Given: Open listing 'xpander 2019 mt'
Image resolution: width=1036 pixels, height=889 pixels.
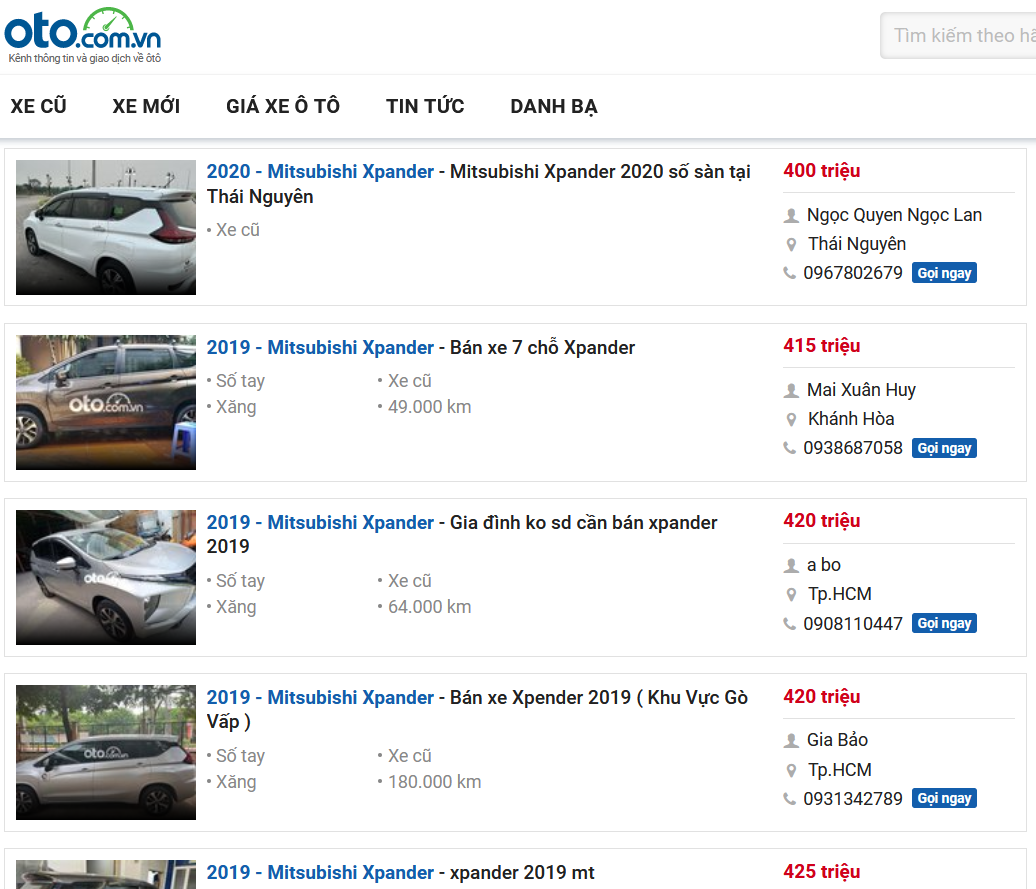Looking at the screenshot, I should point(400,872).
